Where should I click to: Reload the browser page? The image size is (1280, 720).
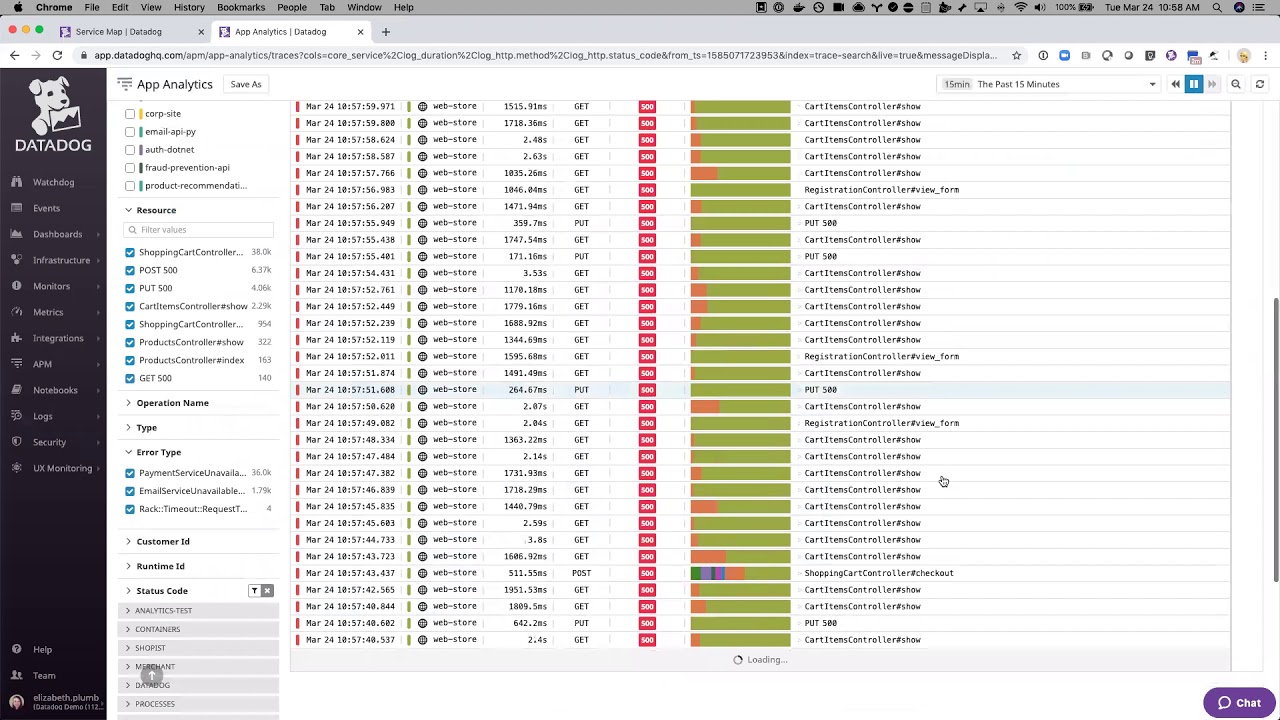pos(57,55)
